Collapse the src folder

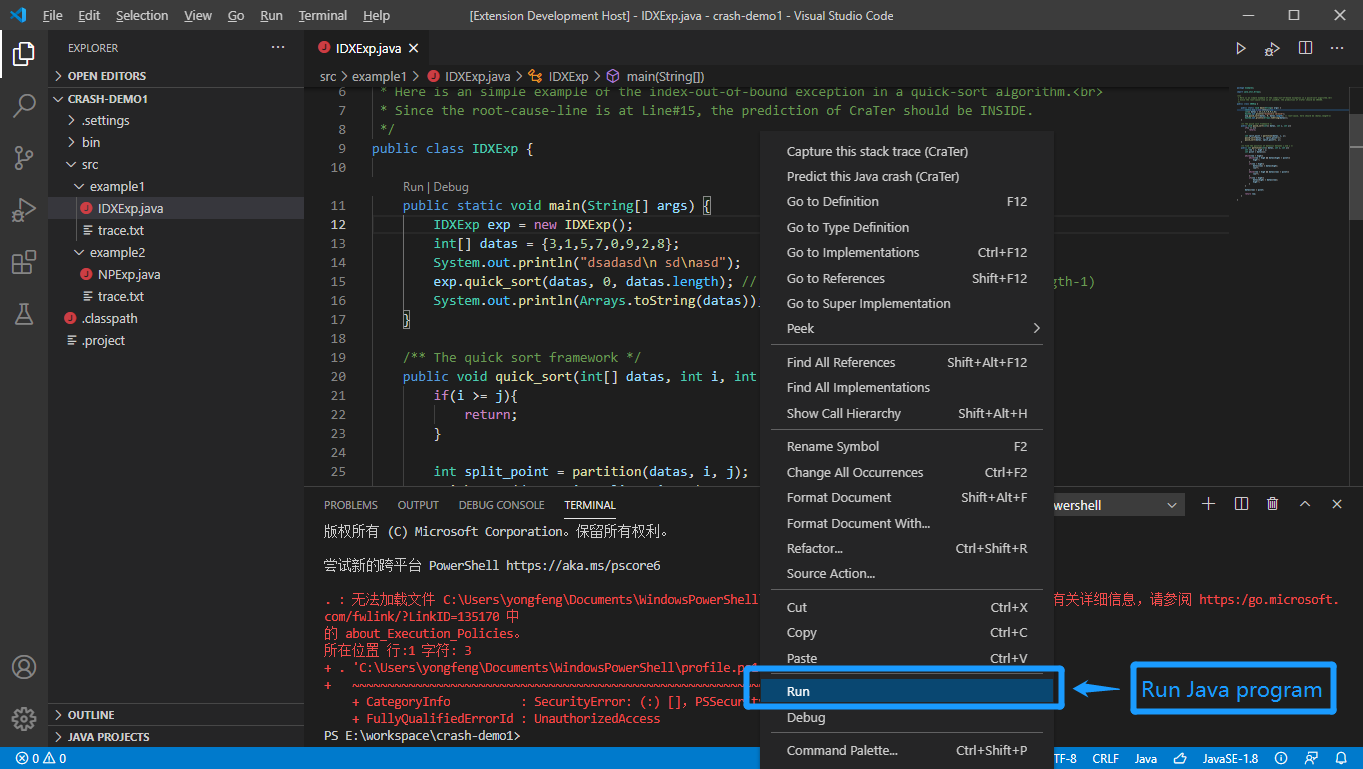(x=176, y=164)
